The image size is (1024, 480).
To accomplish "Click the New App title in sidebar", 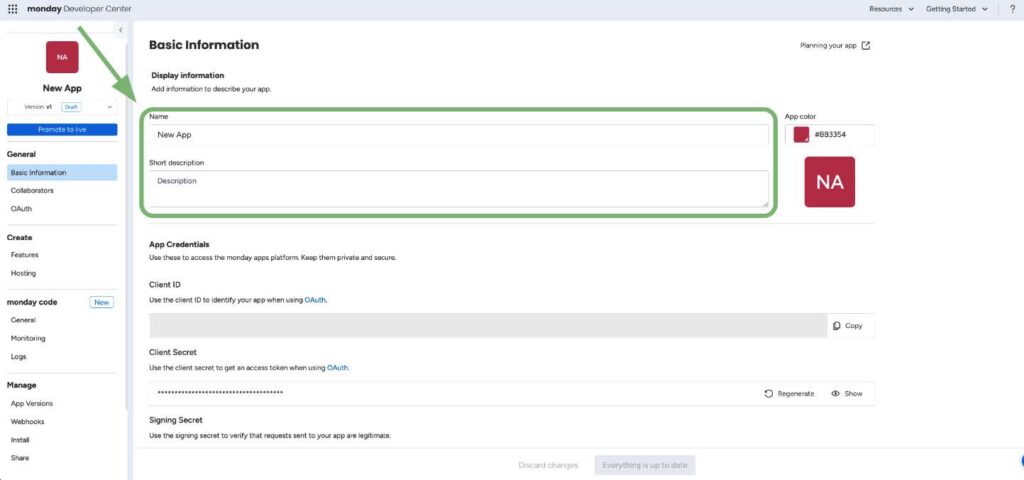I will pos(62,88).
